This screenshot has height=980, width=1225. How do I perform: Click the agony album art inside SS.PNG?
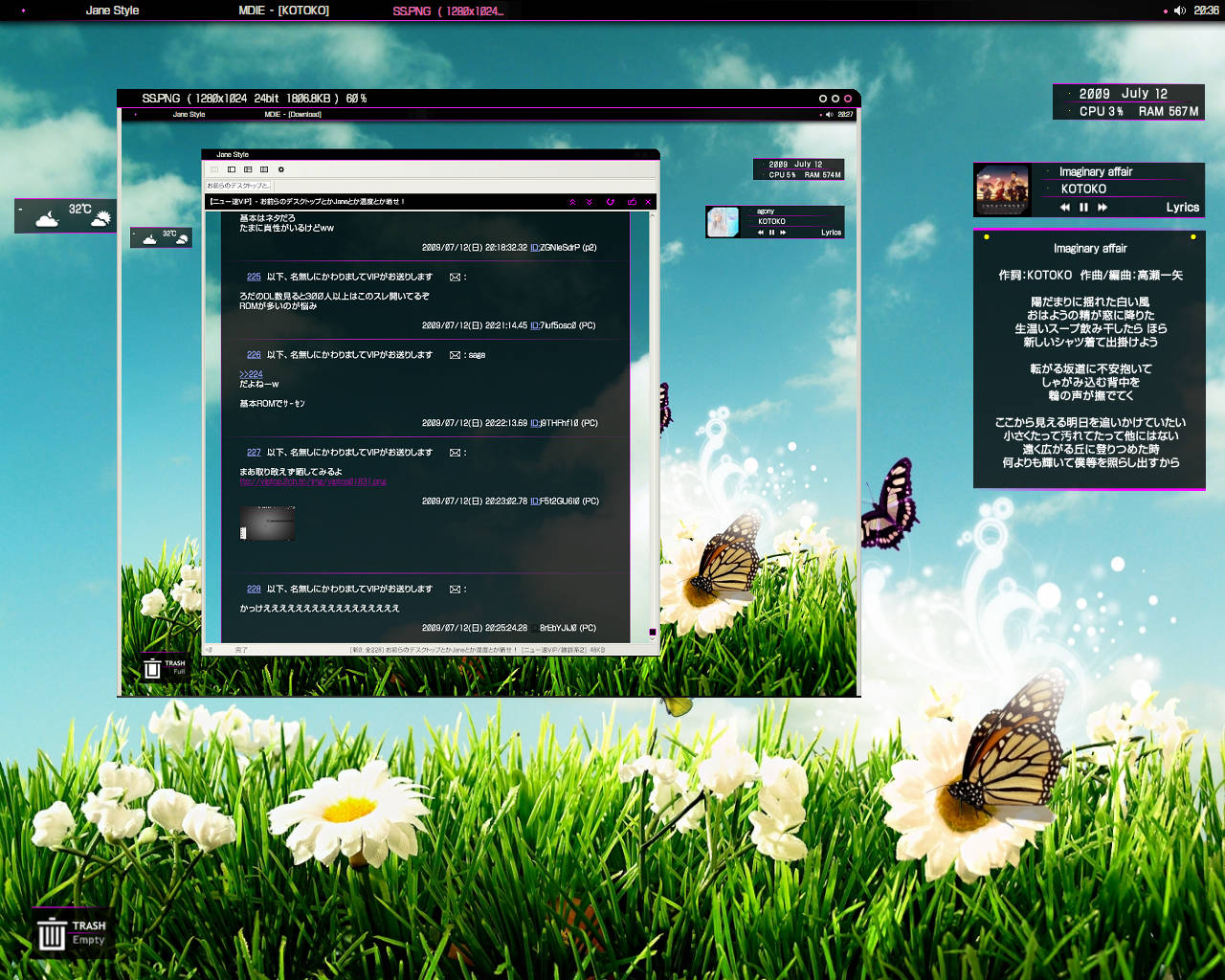pos(723,222)
